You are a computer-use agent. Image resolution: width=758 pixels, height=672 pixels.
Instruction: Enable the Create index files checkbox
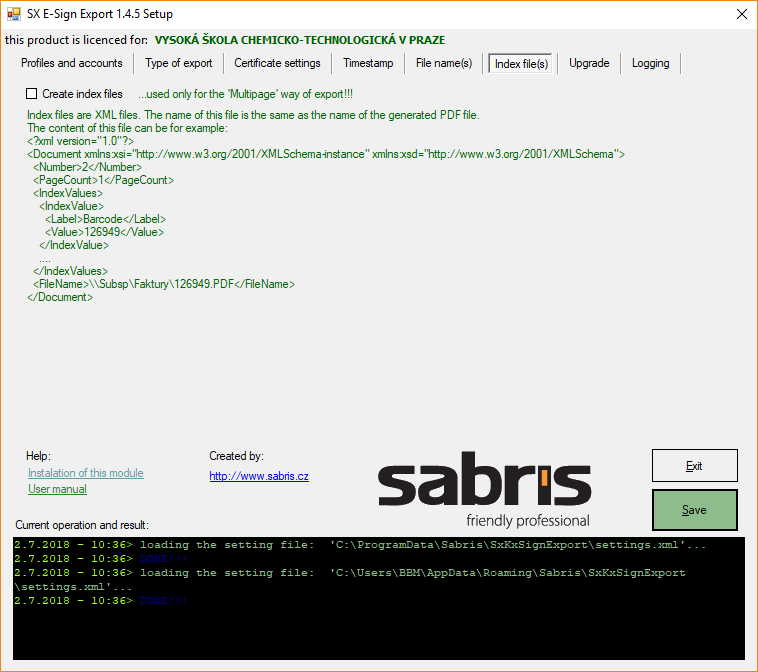(x=31, y=94)
